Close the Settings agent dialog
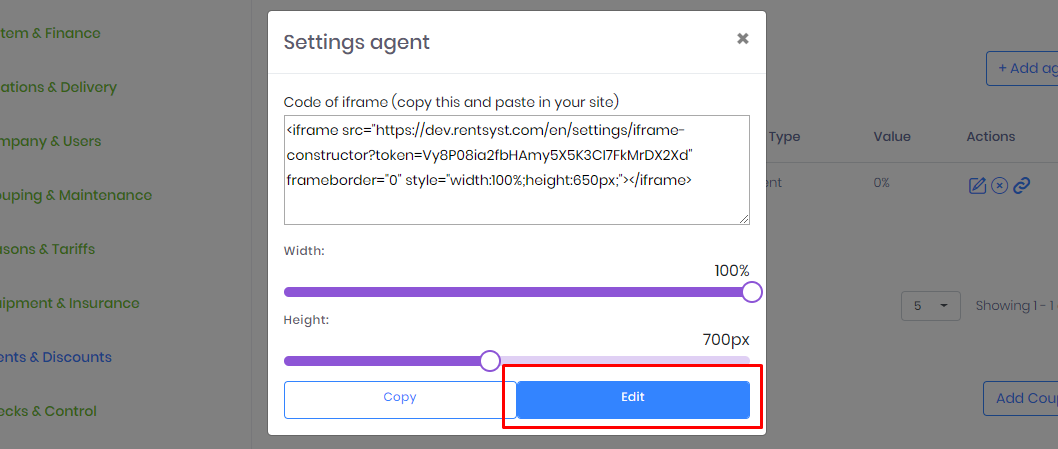This screenshot has width=1058, height=449. [x=742, y=38]
